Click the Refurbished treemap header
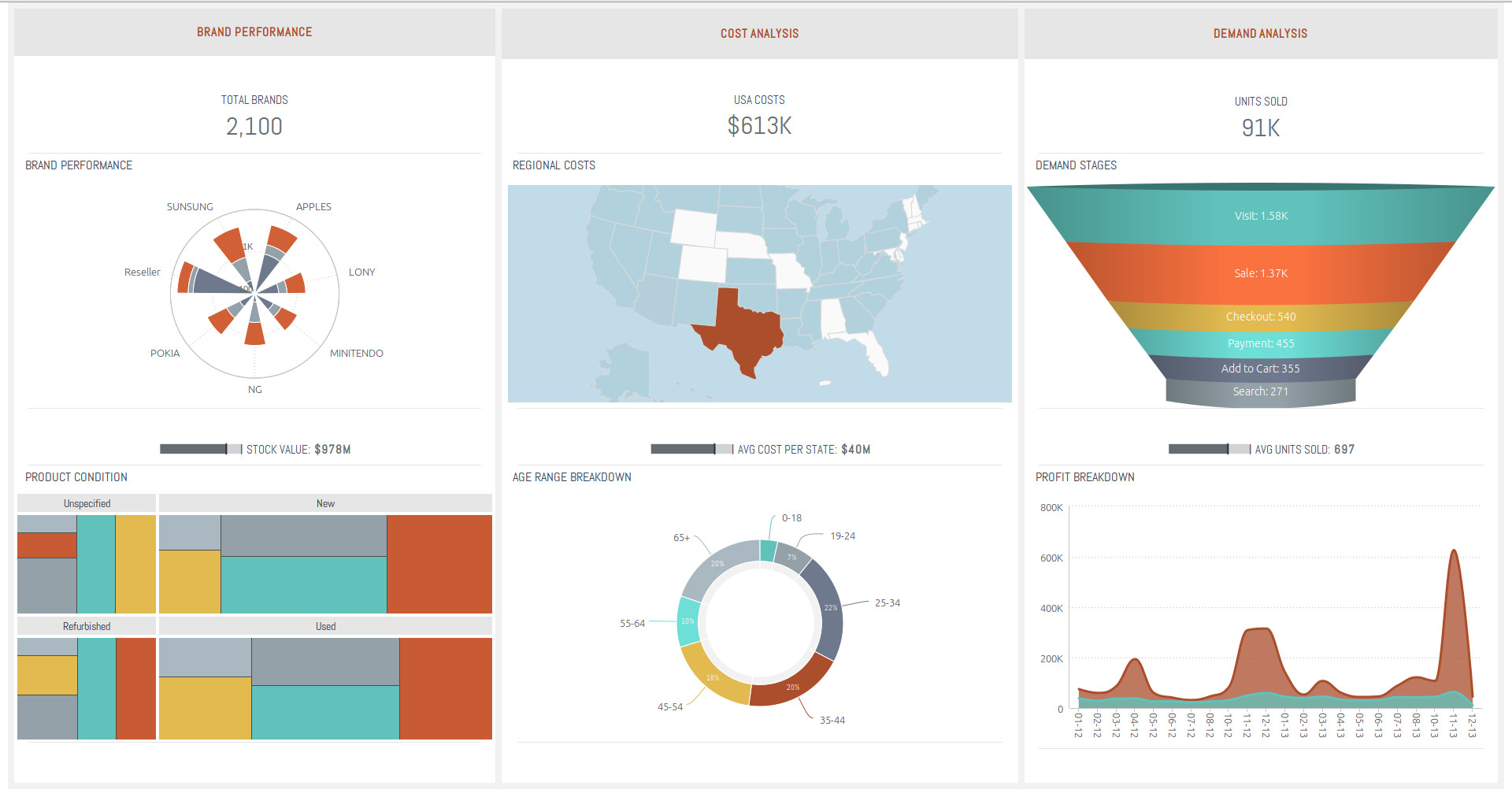 (x=87, y=625)
